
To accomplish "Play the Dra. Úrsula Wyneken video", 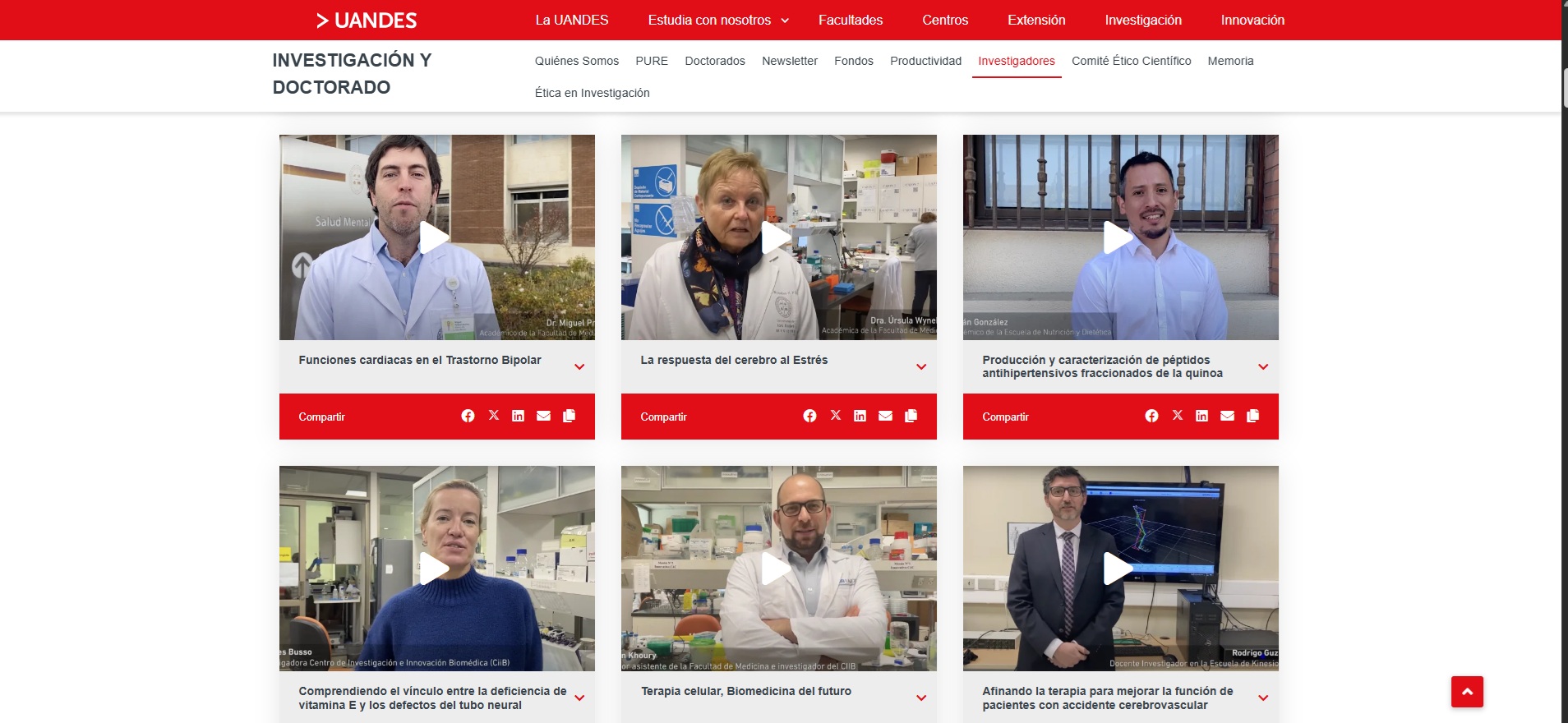I will pos(777,237).
